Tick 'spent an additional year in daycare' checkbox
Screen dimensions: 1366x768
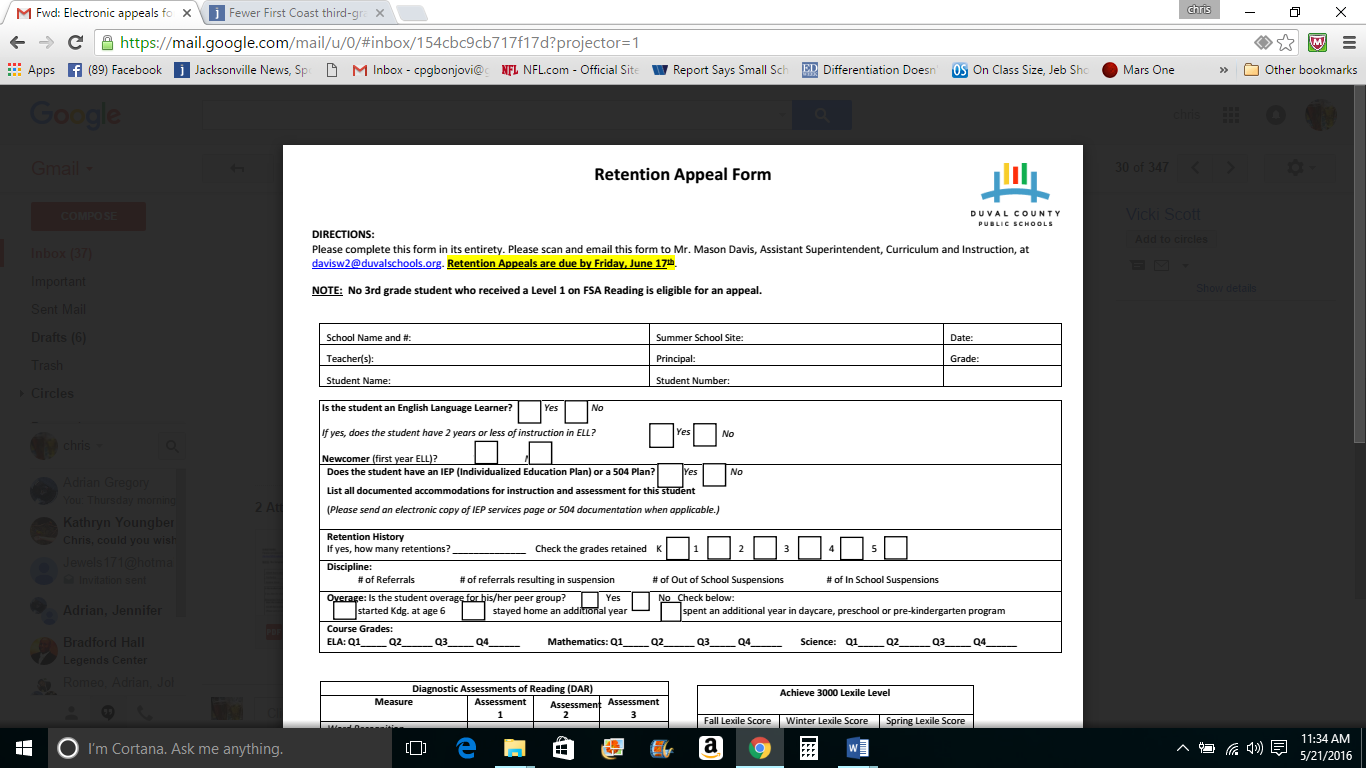[671, 610]
